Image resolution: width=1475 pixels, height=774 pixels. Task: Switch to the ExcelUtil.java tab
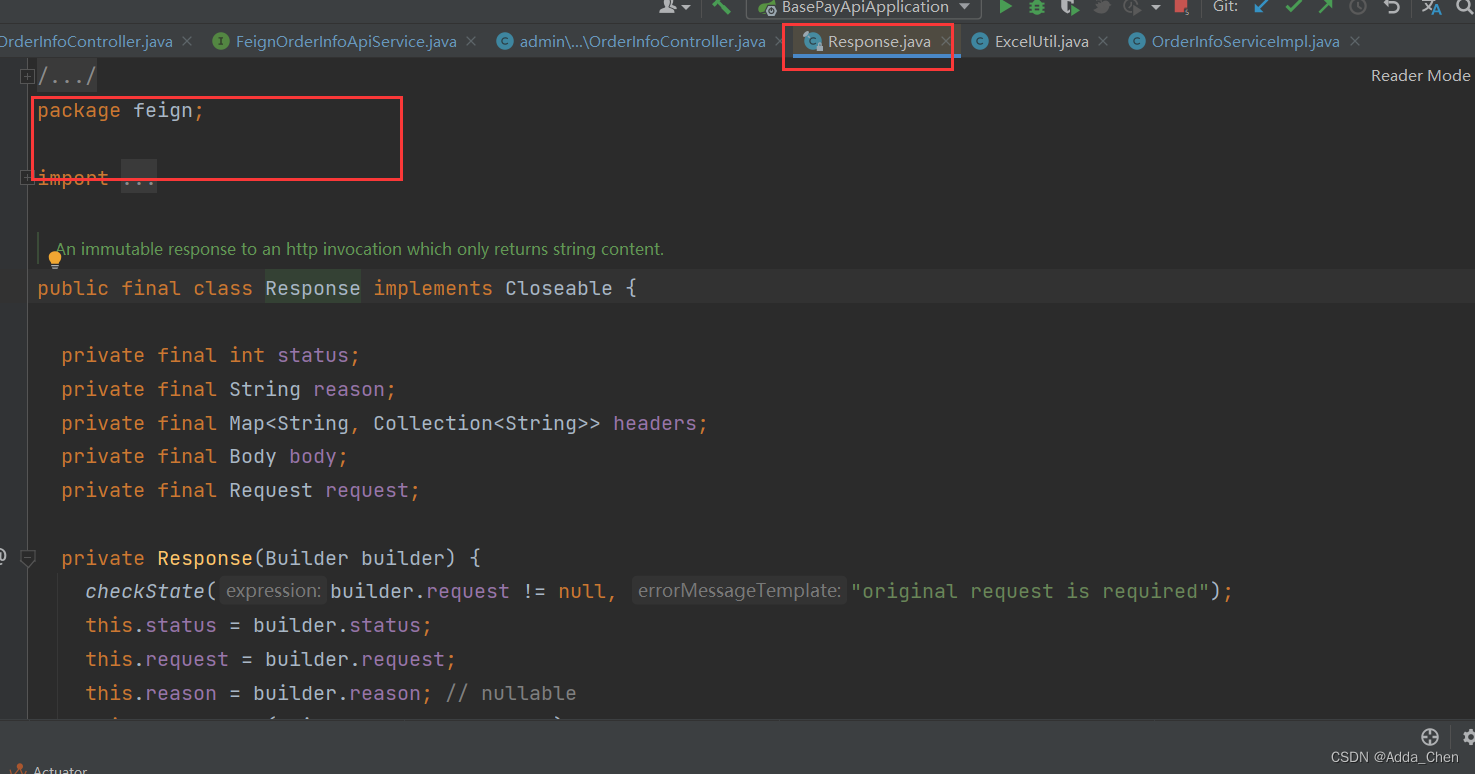pyautogui.click(x=1040, y=41)
